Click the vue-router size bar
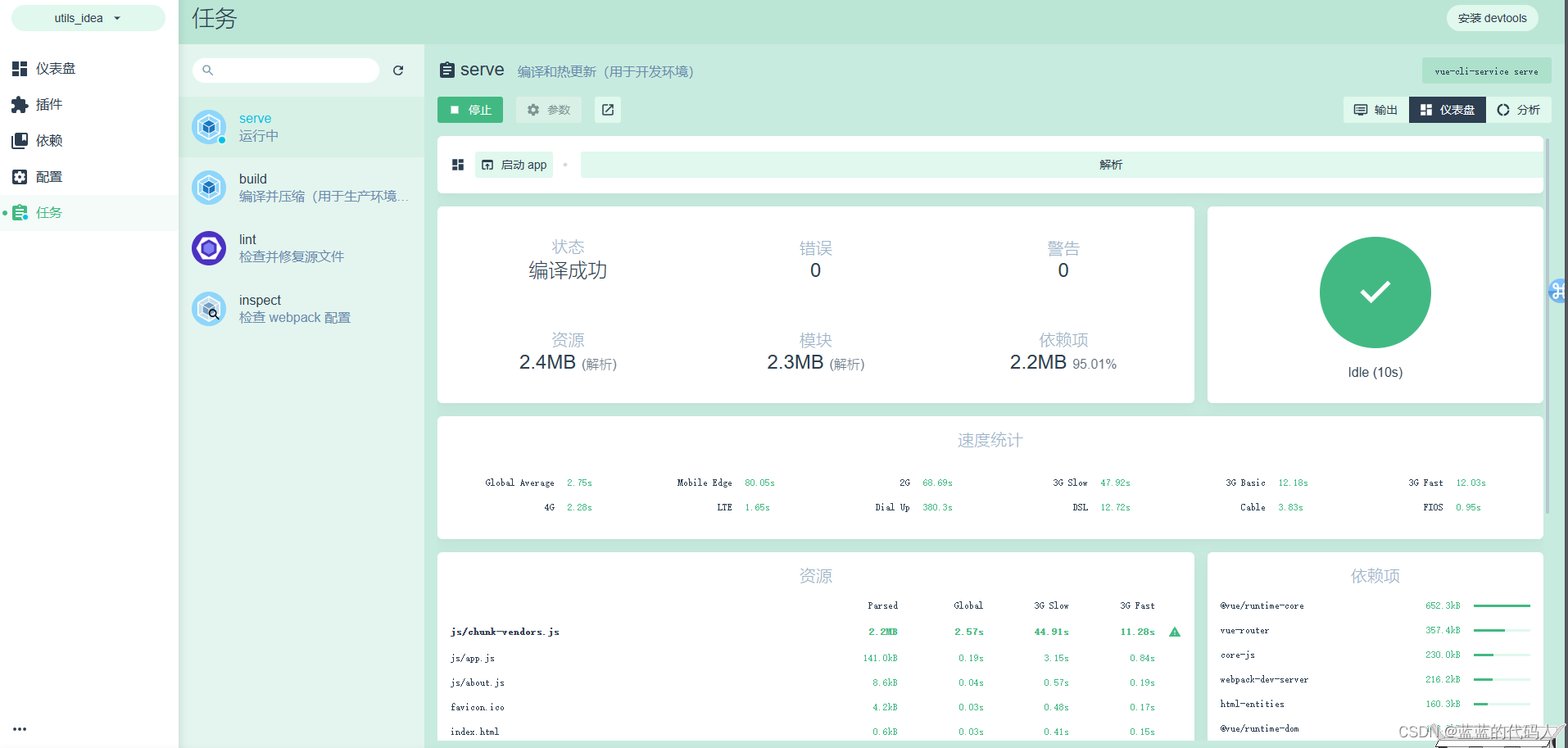This screenshot has width=1568, height=748. coord(1502,630)
